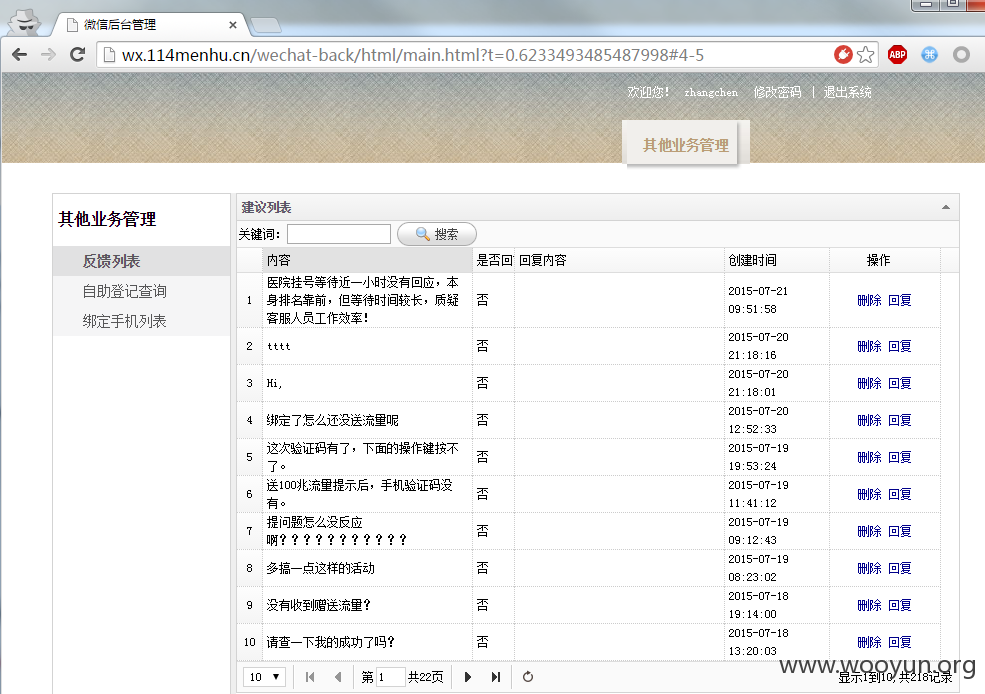Reply to row 6 送100兆流量 feedback
Viewport: 985px width, 694px height.
pos(900,494)
